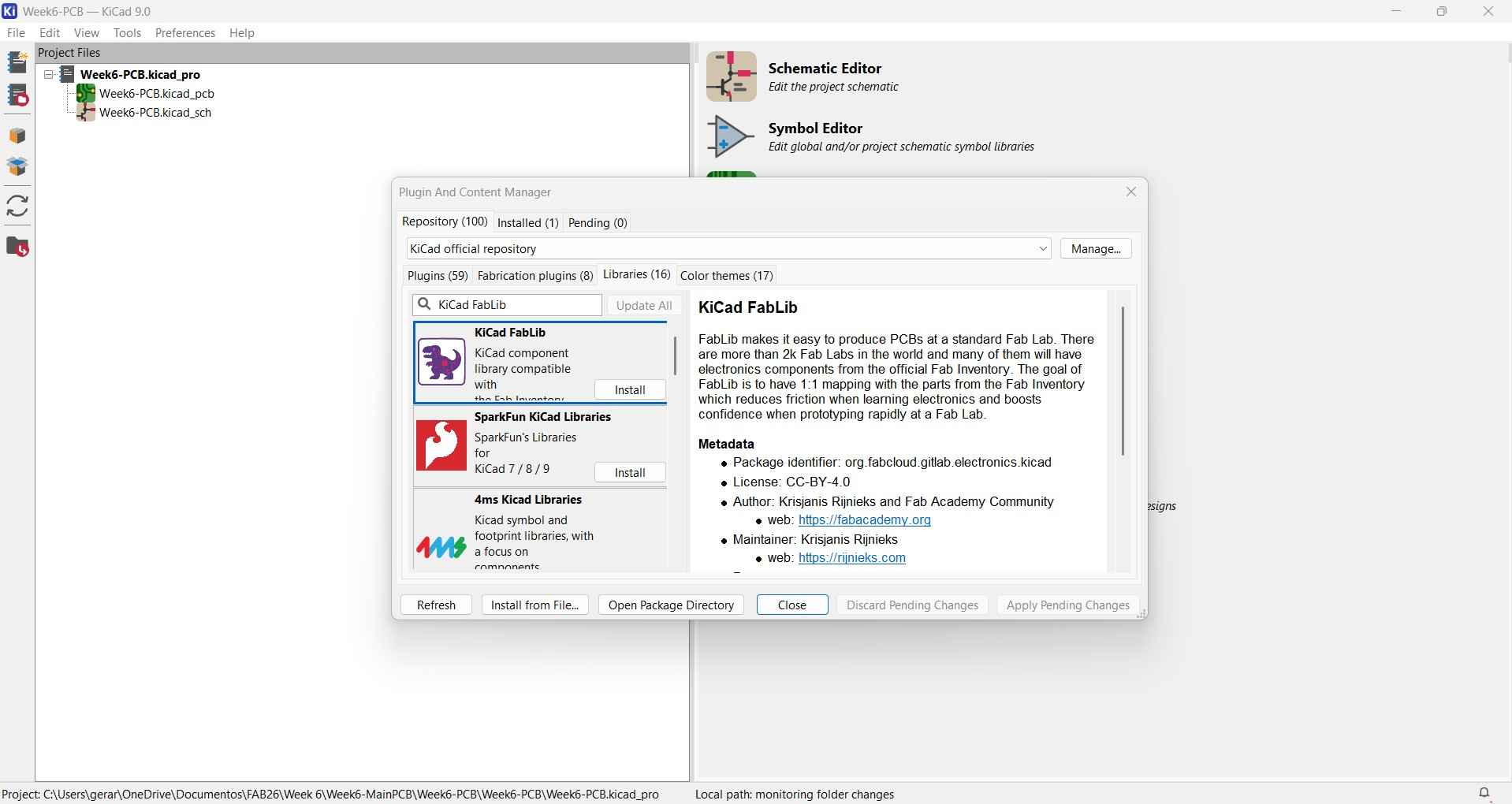Switch to the Pending (0) tab
This screenshot has width=1512, height=804.
[x=598, y=223]
